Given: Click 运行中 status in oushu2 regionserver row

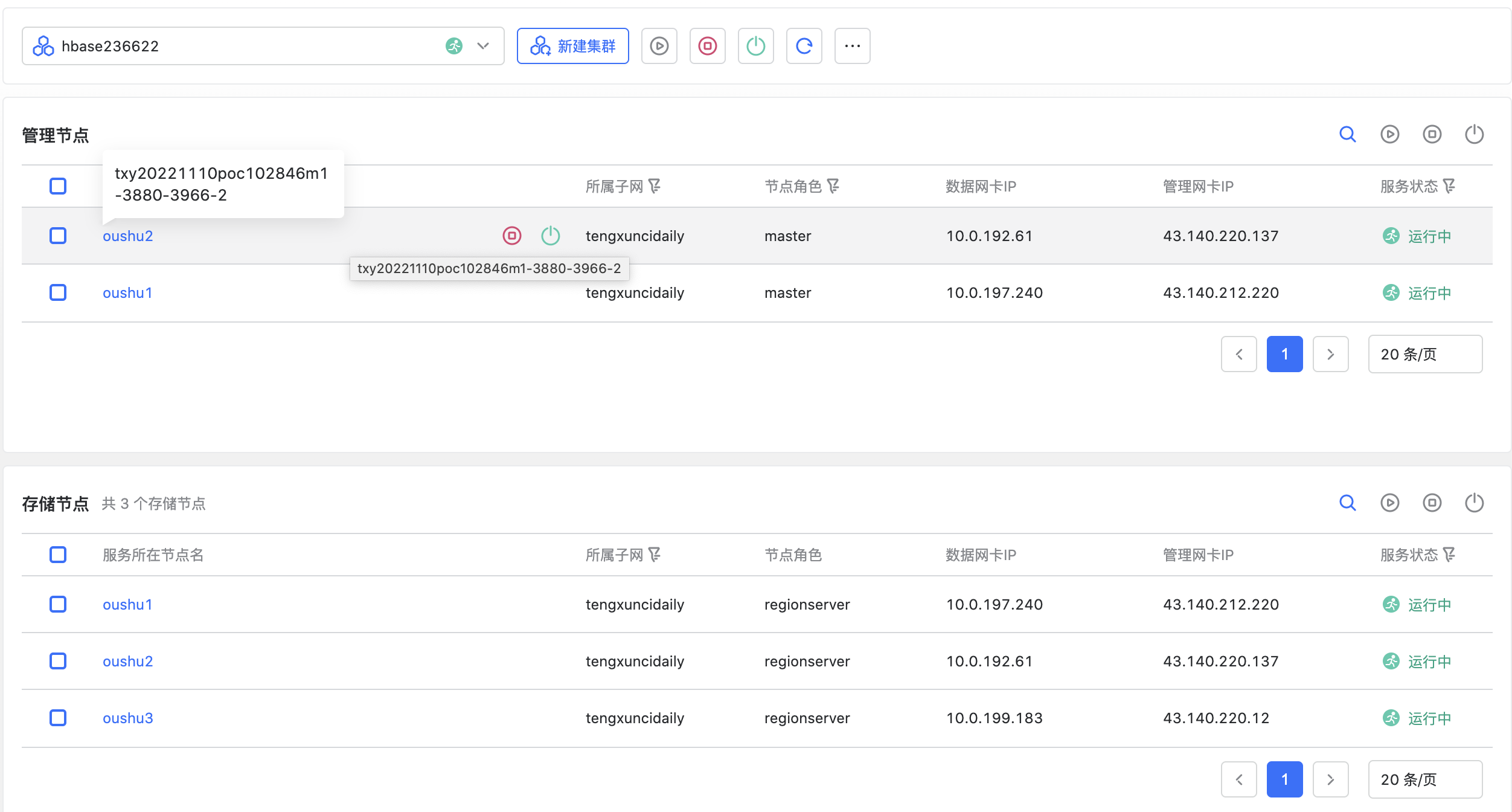Looking at the screenshot, I should (x=1430, y=661).
